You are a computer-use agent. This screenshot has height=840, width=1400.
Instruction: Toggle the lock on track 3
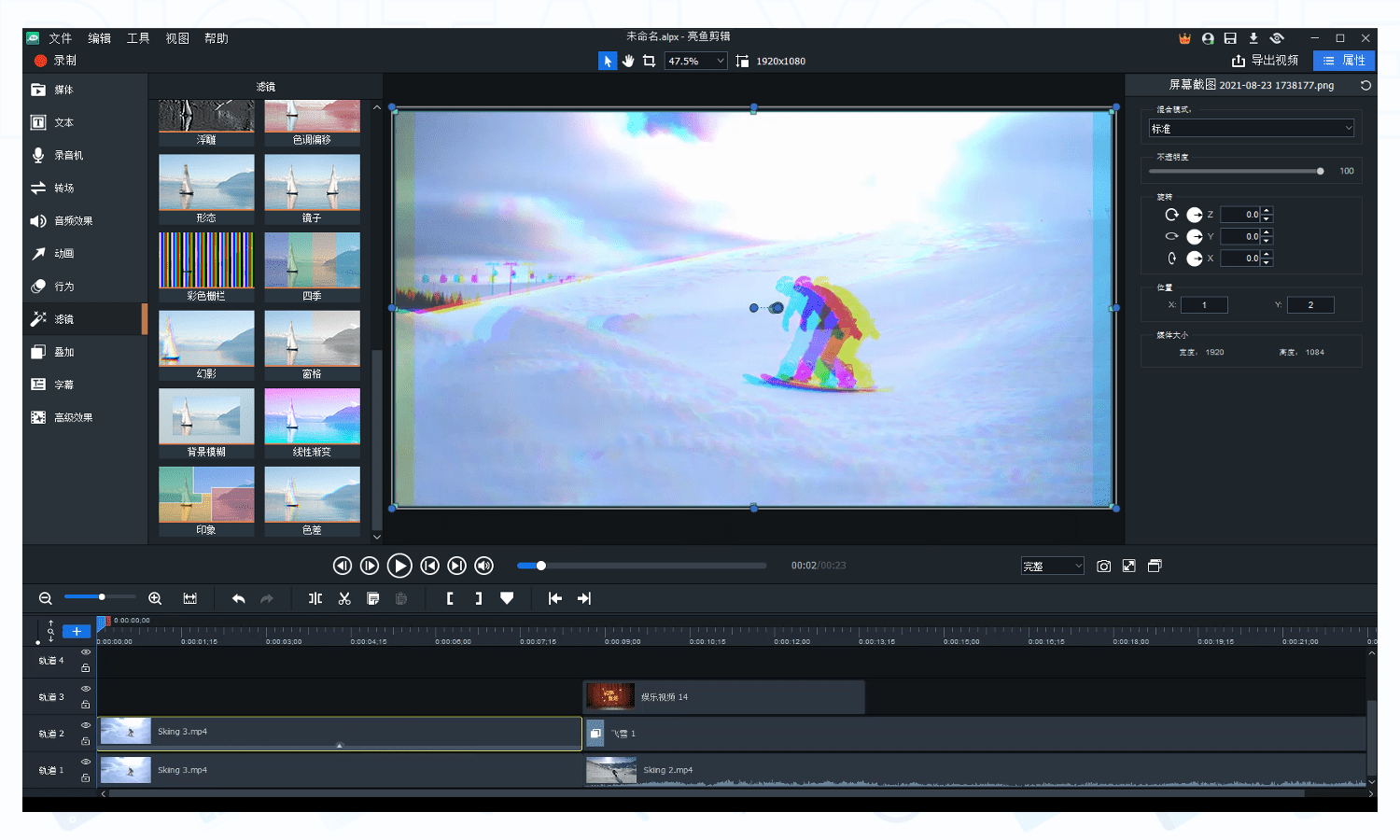[x=85, y=705]
